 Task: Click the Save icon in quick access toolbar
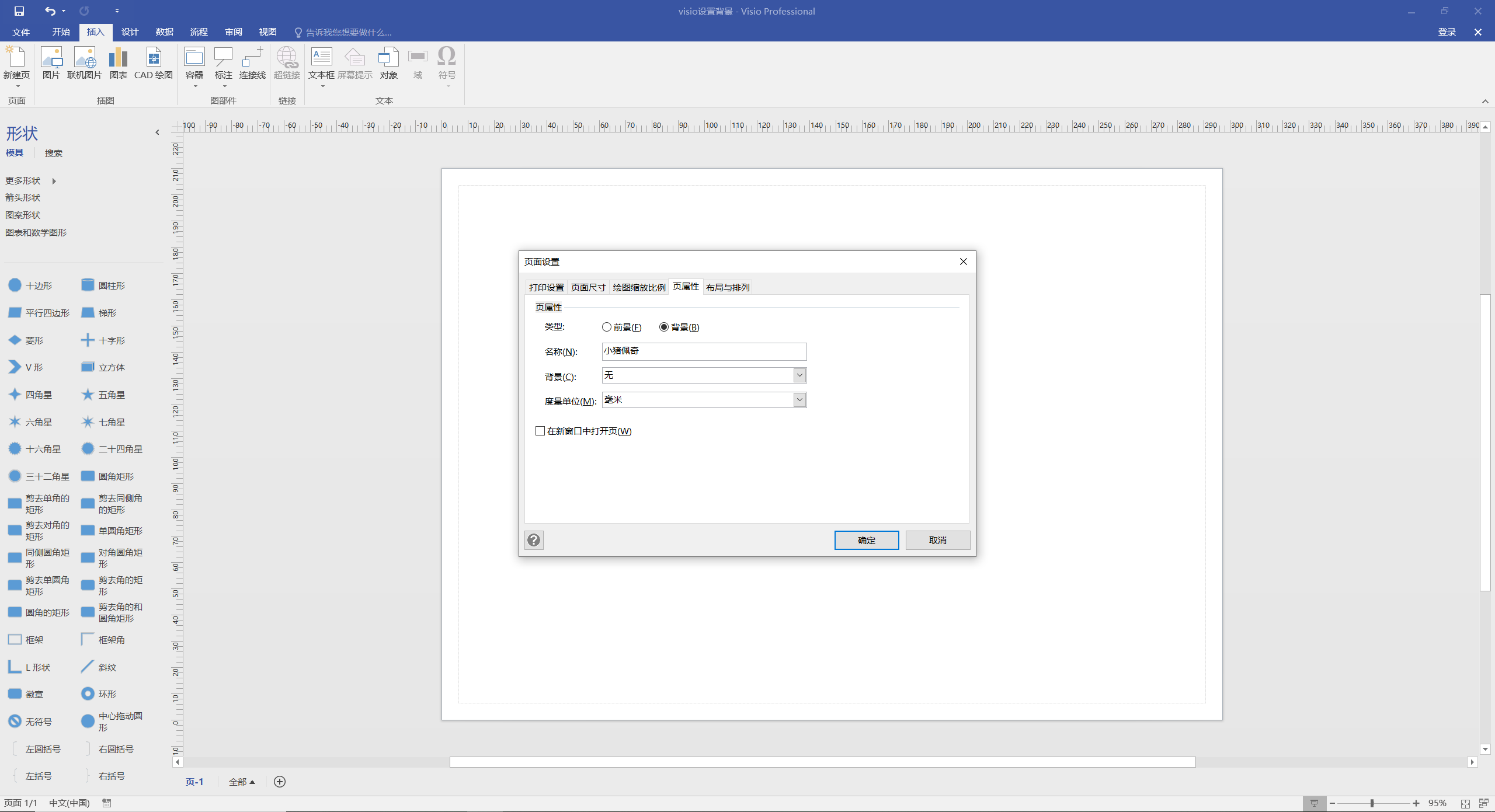(x=19, y=11)
